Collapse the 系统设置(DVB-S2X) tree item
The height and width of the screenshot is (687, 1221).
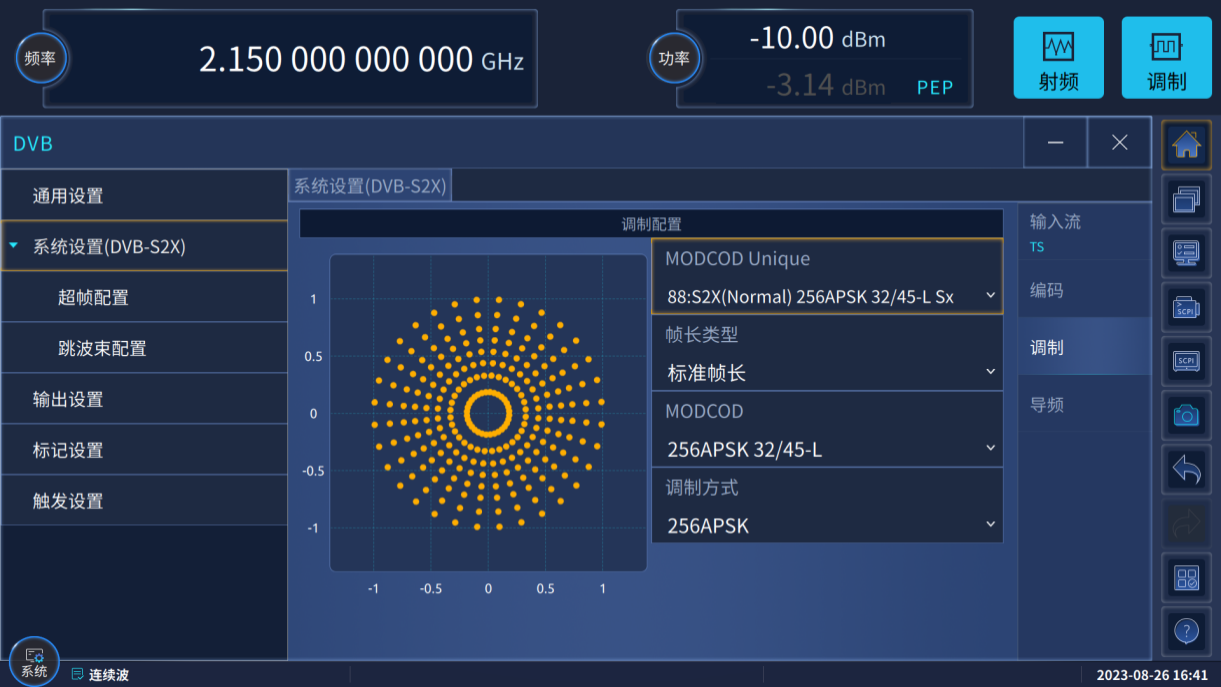14,246
